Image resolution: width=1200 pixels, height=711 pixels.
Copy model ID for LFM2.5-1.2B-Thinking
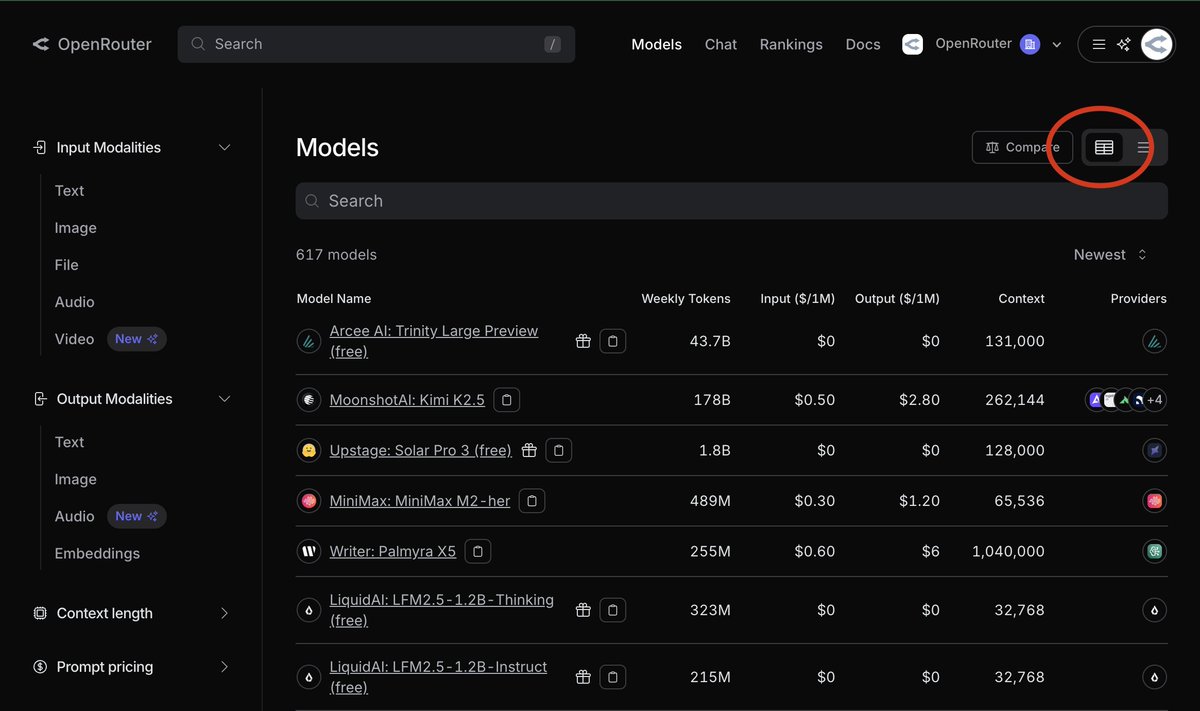tap(613, 610)
